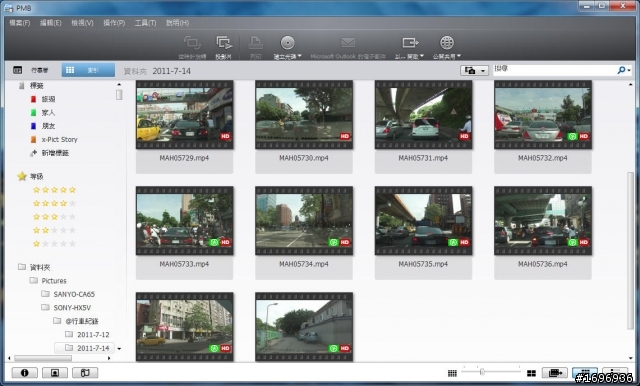The image size is (640, 386).
Task: Click inside the search field
Action: coord(553,69)
